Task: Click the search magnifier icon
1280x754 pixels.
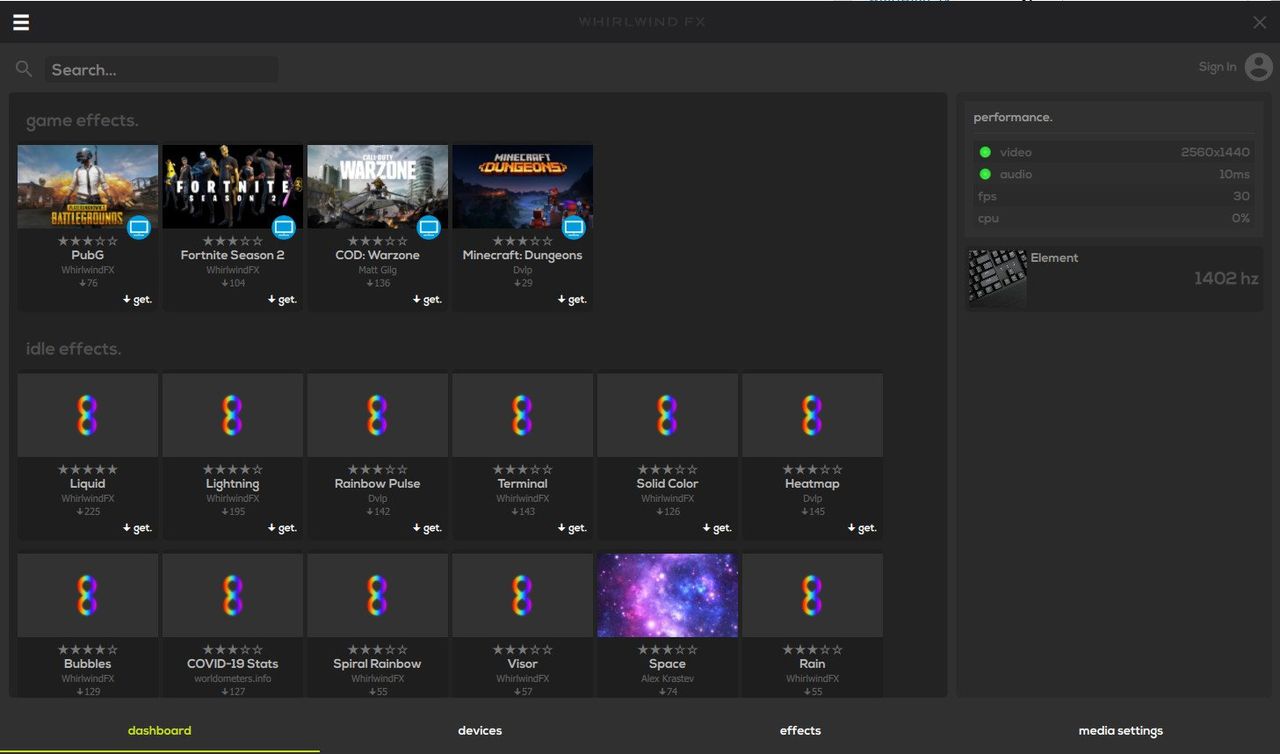Action: point(24,69)
